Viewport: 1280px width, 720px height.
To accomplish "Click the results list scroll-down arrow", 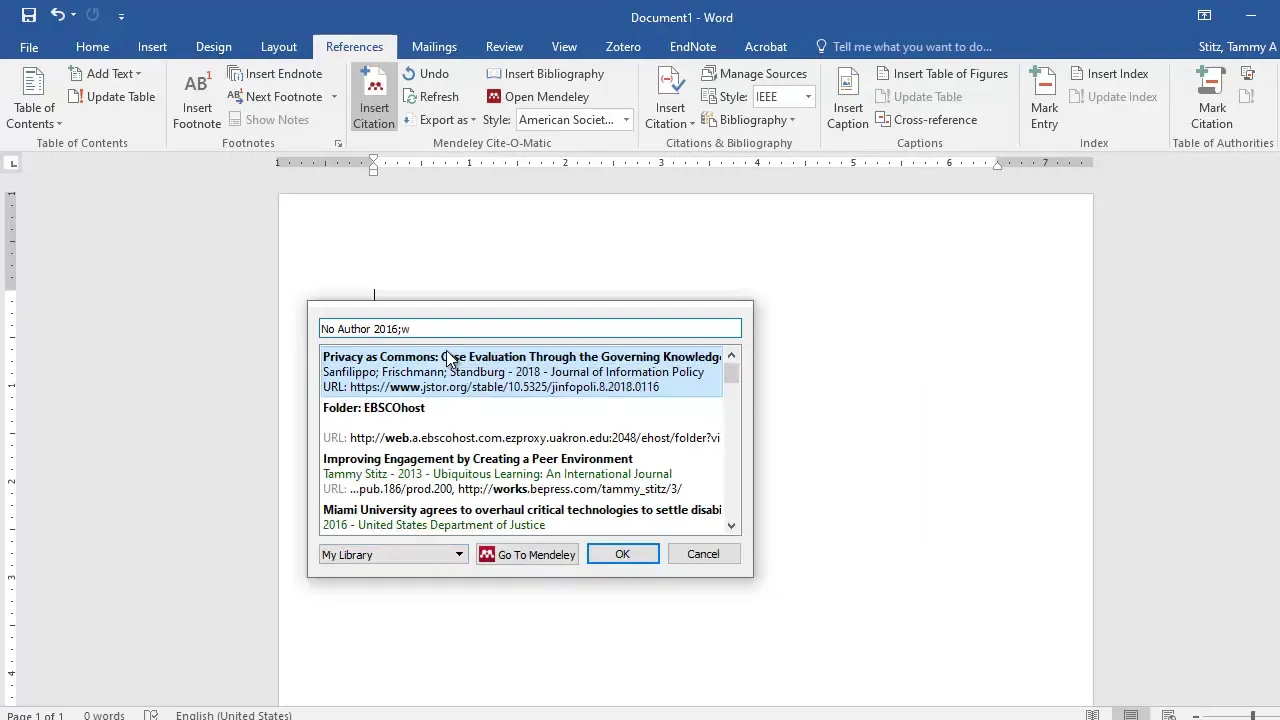I will (732, 526).
